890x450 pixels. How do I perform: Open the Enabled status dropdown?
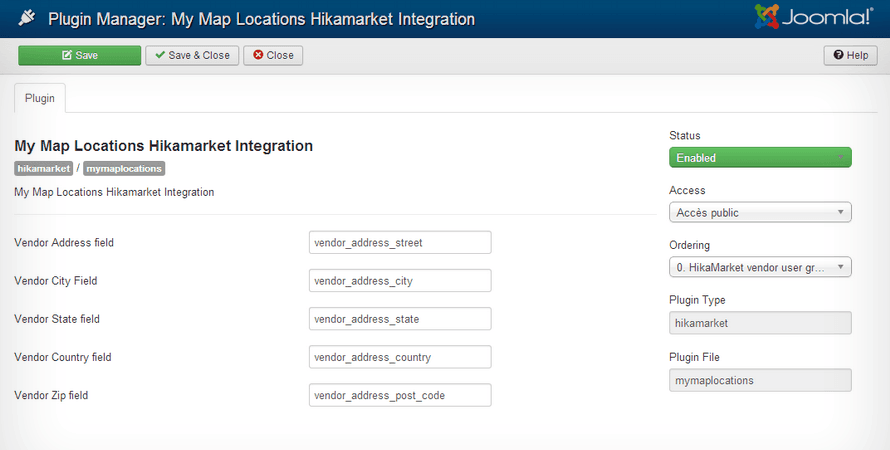point(759,158)
